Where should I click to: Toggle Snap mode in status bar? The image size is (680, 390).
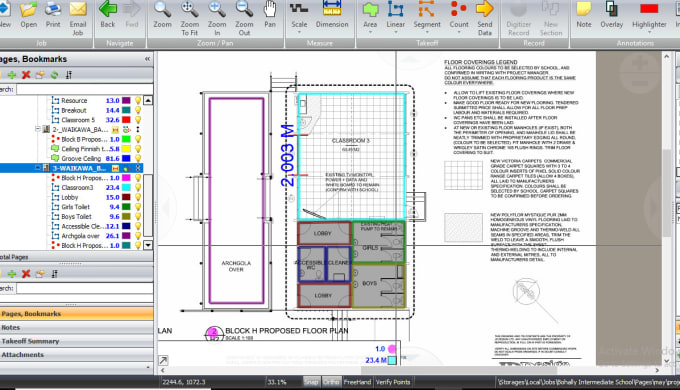[311, 382]
